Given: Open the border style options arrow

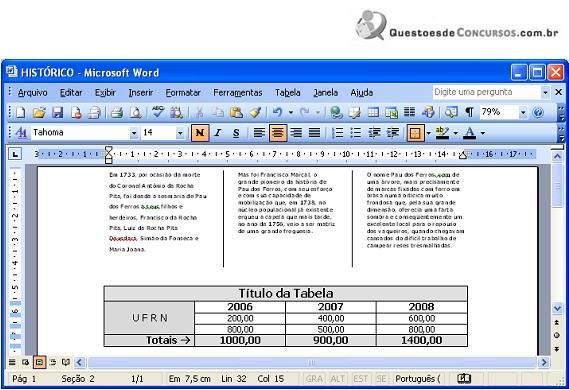Looking at the screenshot, I should (x=429, y=133).
